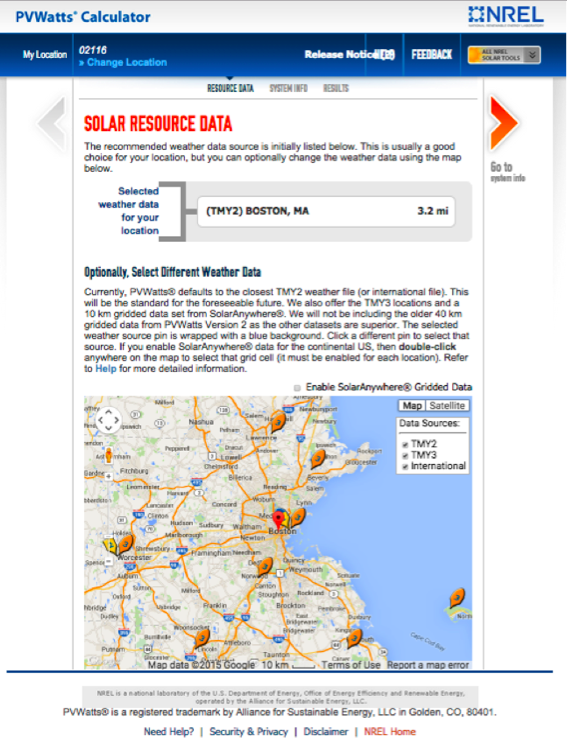Click the My Location label
567x740 pixels.
click(45, 55)
